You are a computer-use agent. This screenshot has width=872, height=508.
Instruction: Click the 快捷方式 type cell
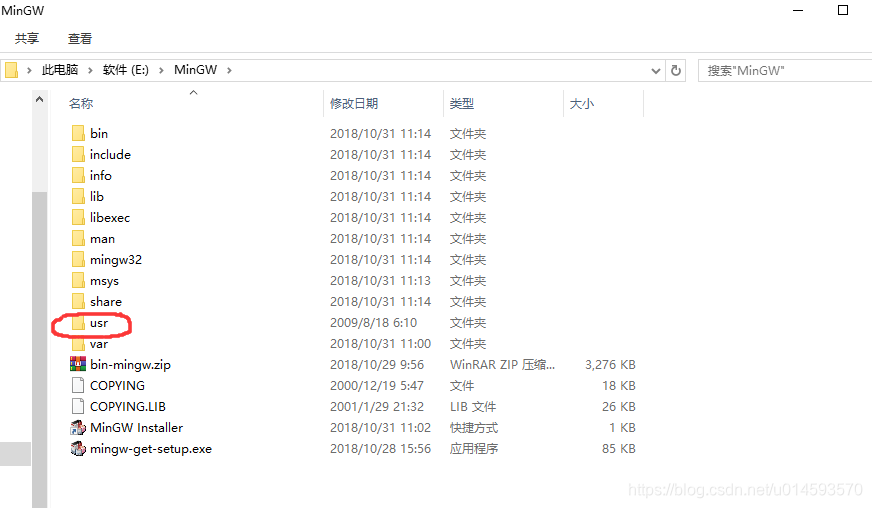click(x=474, y=427)
